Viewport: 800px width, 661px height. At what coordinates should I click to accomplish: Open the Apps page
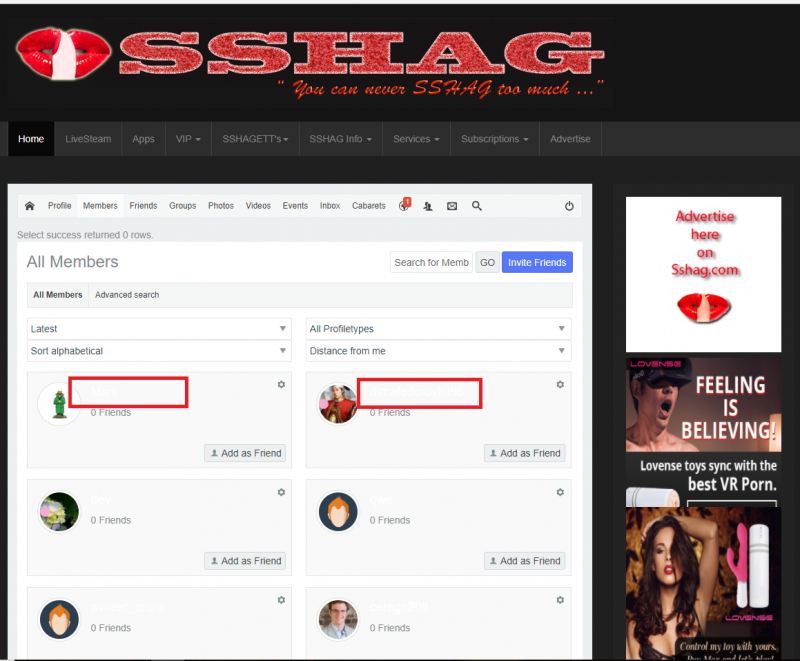click(143, 139)
